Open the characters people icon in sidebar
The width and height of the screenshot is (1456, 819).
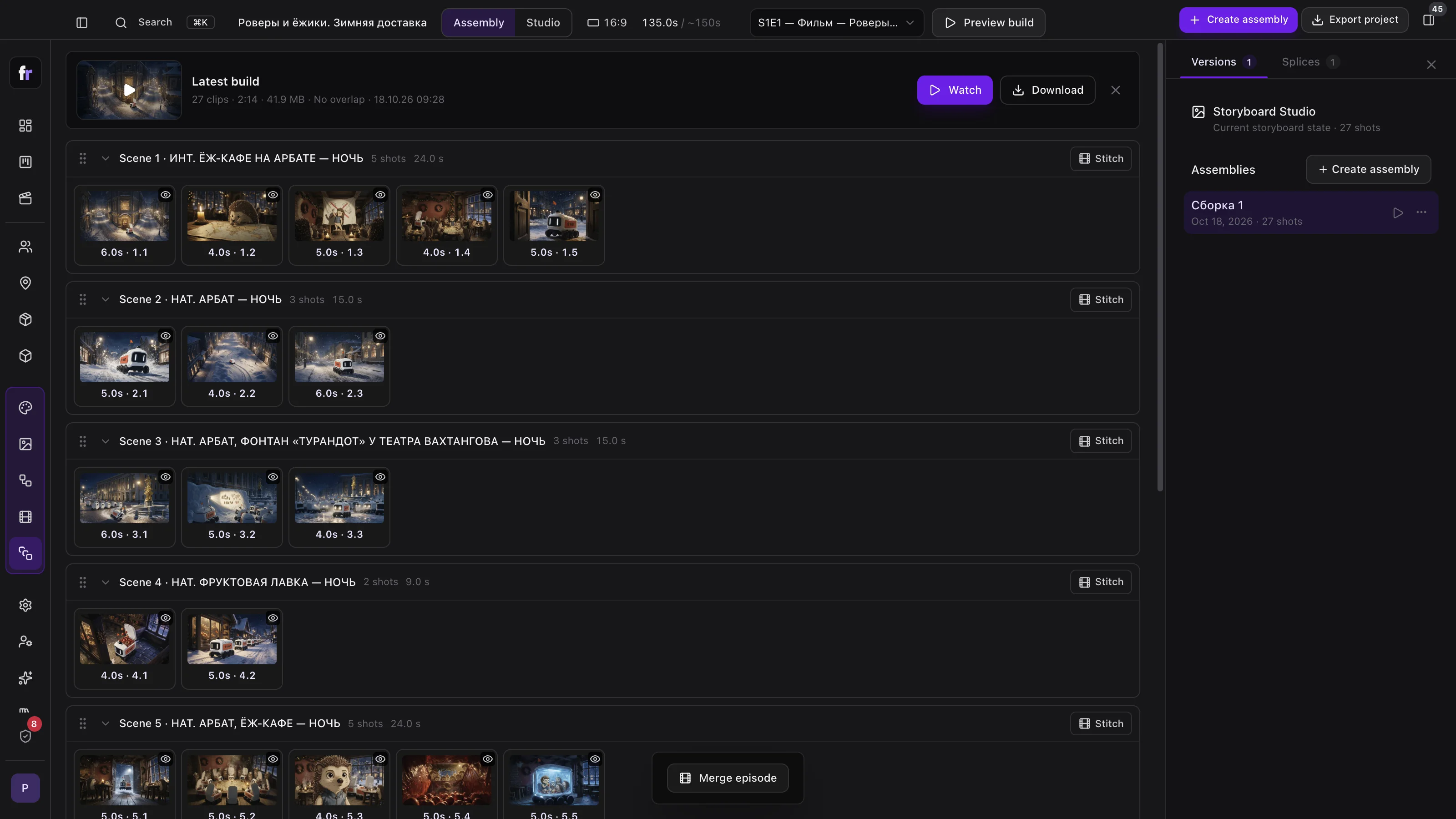25,247
